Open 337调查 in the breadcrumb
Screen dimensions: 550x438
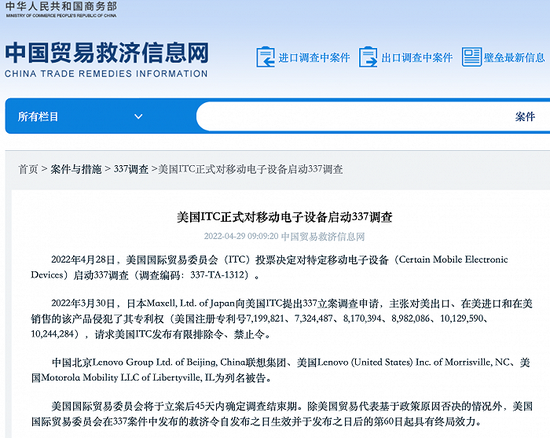point(131,169)
